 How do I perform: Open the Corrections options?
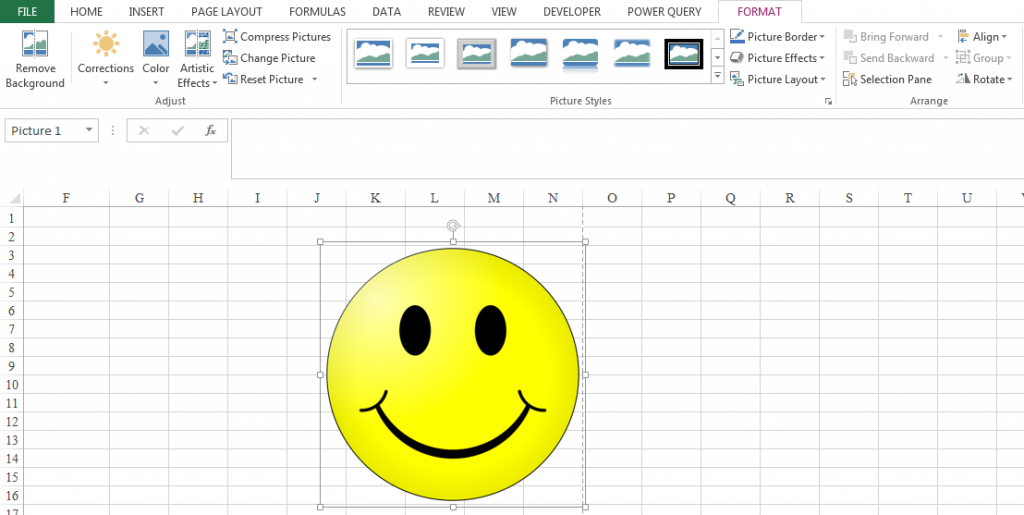(x=105, y=59)
